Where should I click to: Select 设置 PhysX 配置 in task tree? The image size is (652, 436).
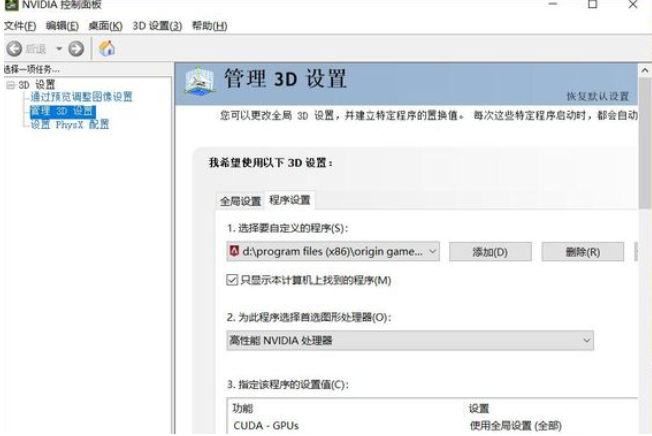coord(70,124)
